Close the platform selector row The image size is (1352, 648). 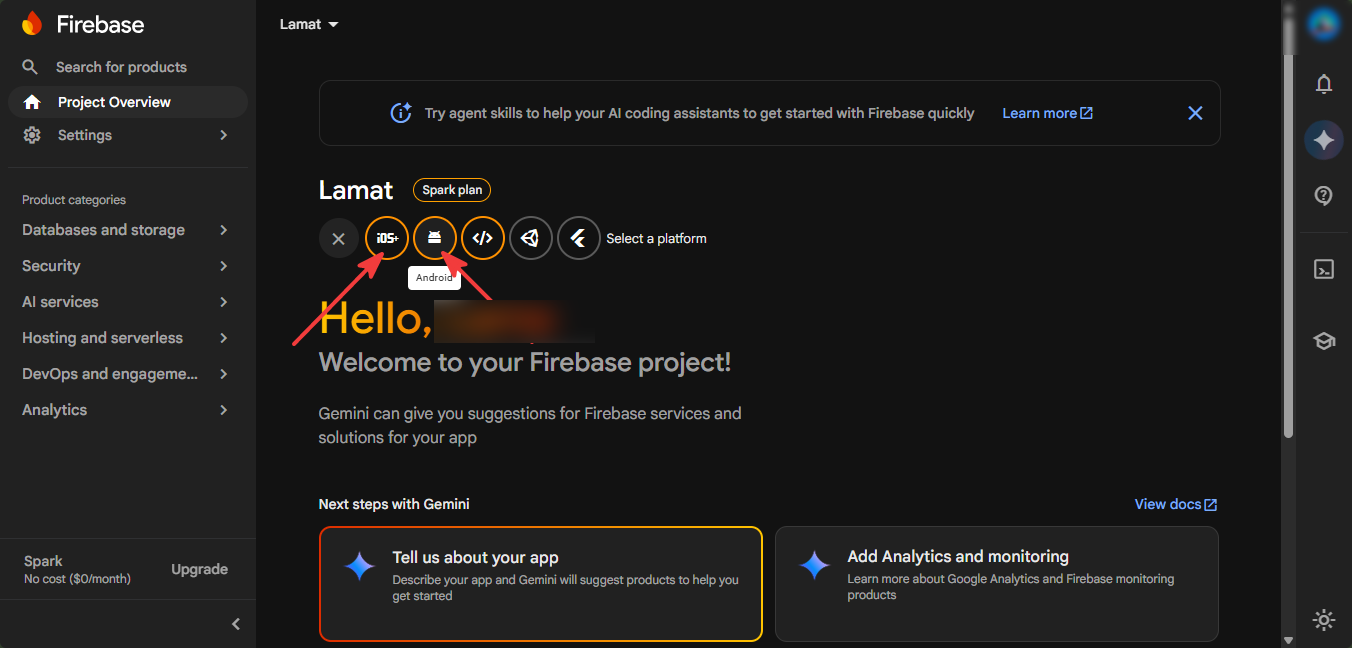coord(339,239)
